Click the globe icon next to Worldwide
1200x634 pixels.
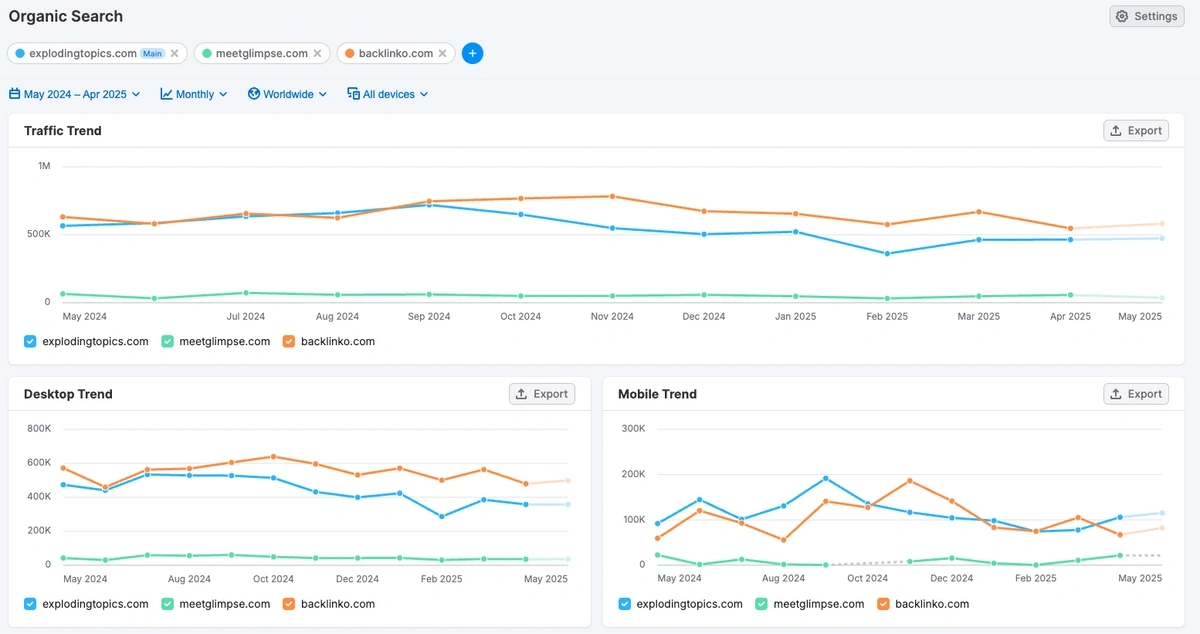coord(251,93)
